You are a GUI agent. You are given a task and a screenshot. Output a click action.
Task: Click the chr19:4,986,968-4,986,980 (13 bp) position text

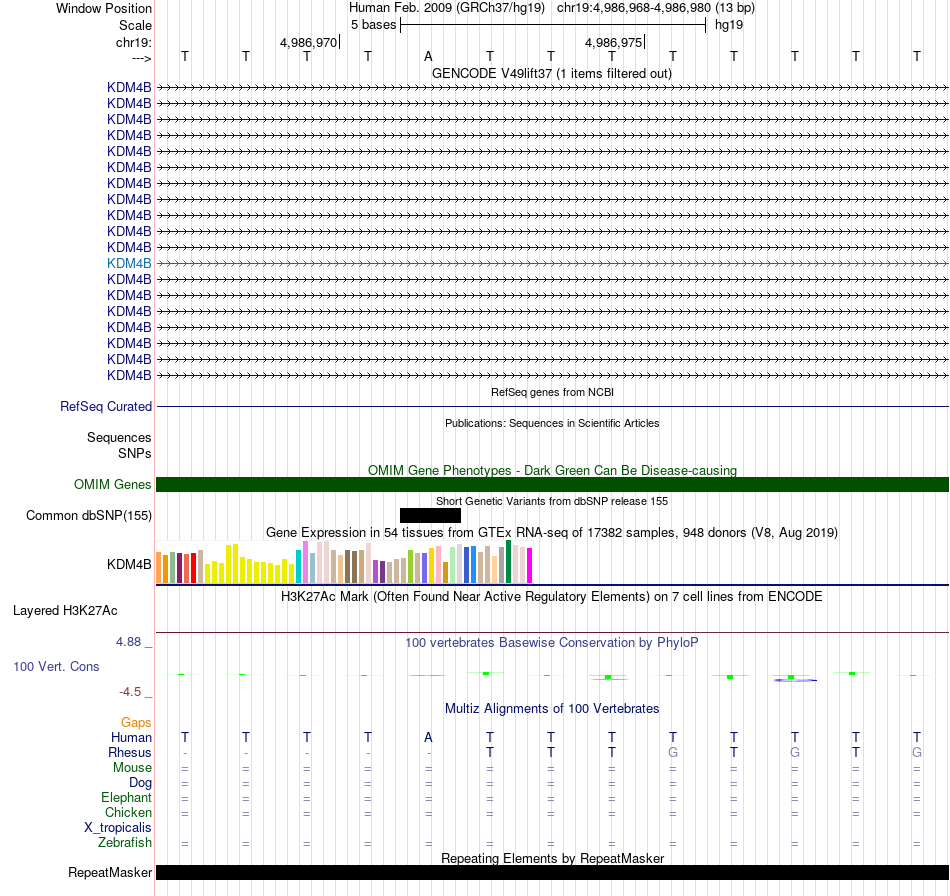coord(656,8)
